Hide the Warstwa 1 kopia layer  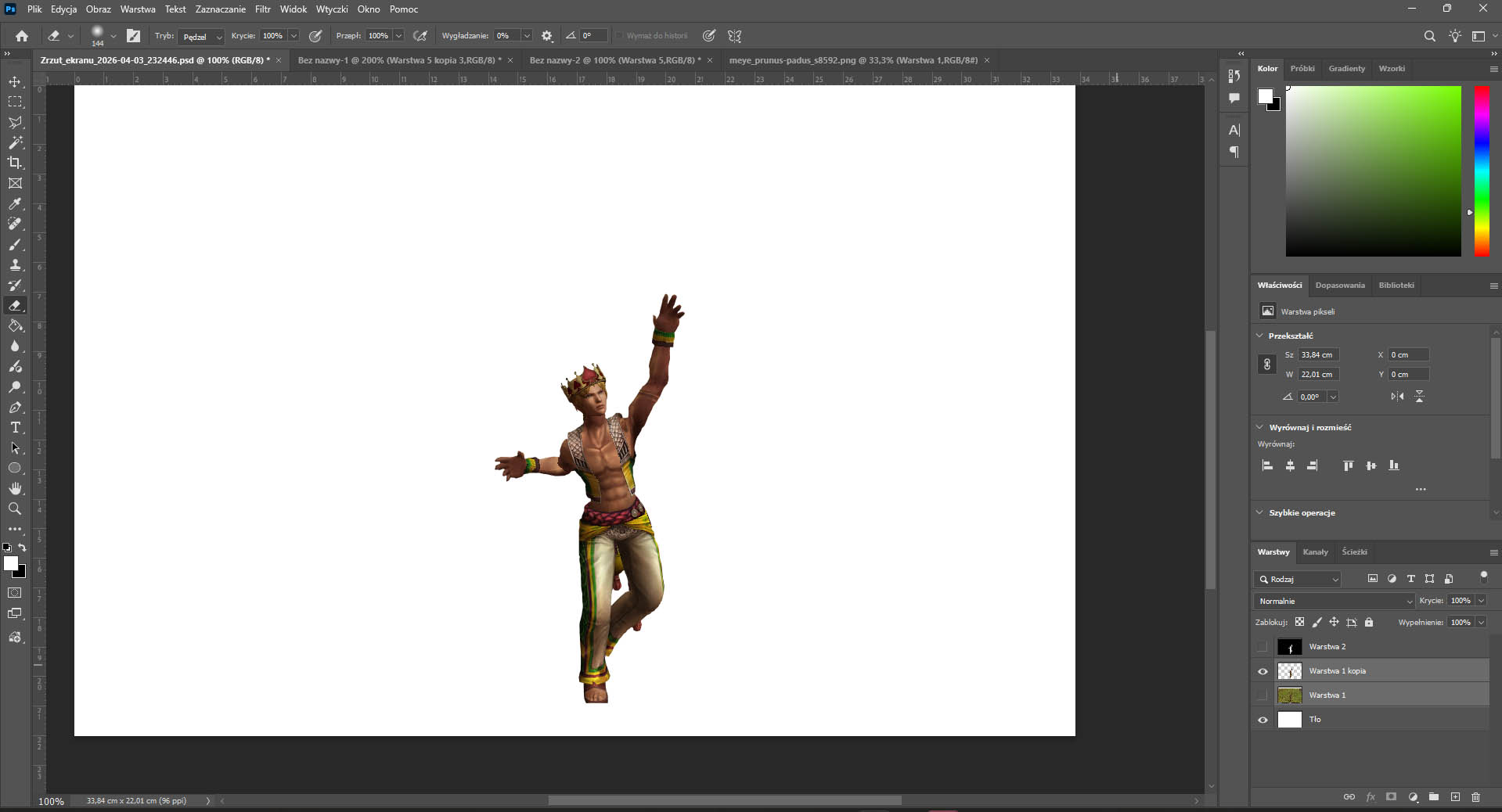tap(1262, 671)
